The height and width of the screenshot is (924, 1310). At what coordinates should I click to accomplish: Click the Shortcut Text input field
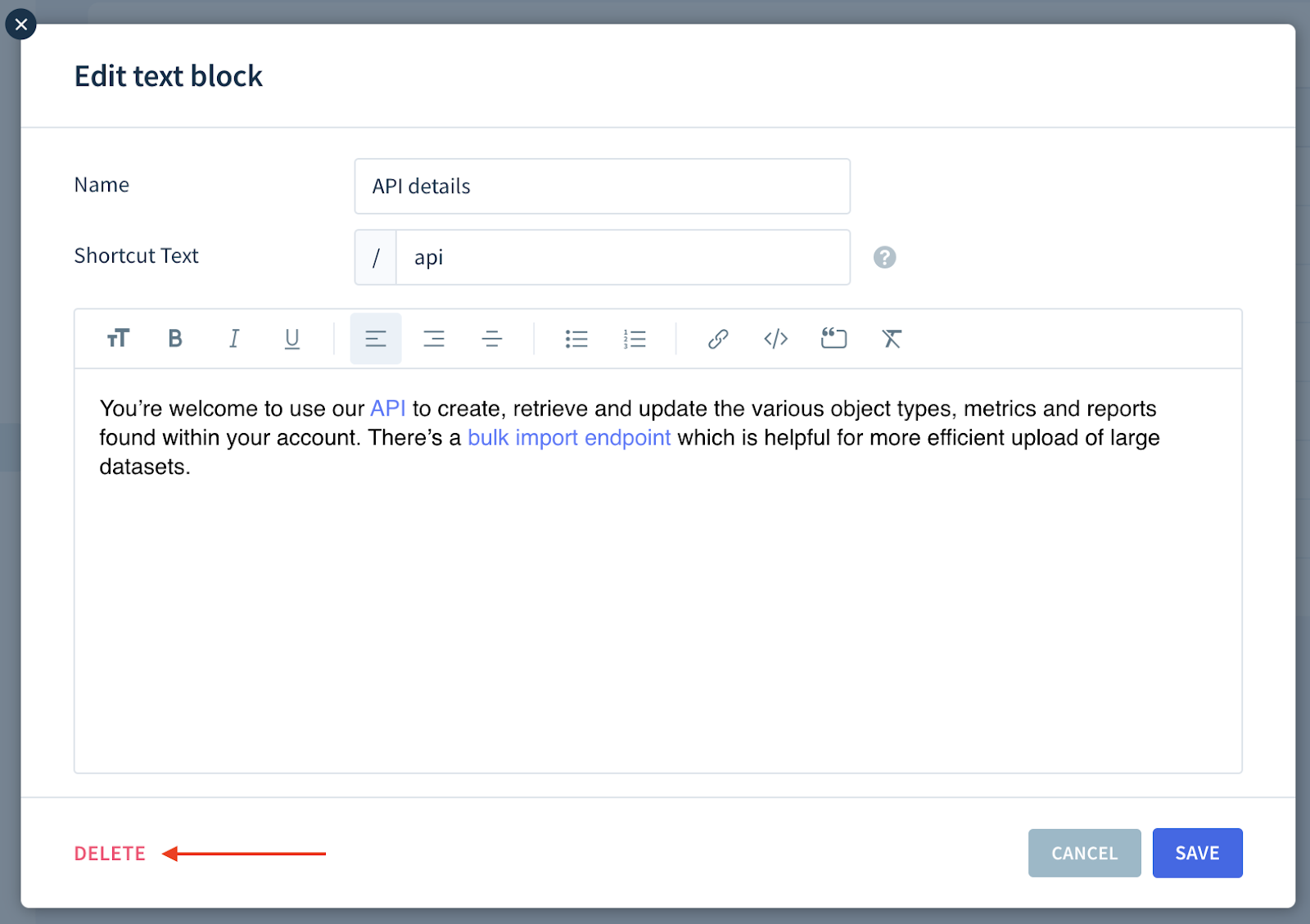click(623, 257)
